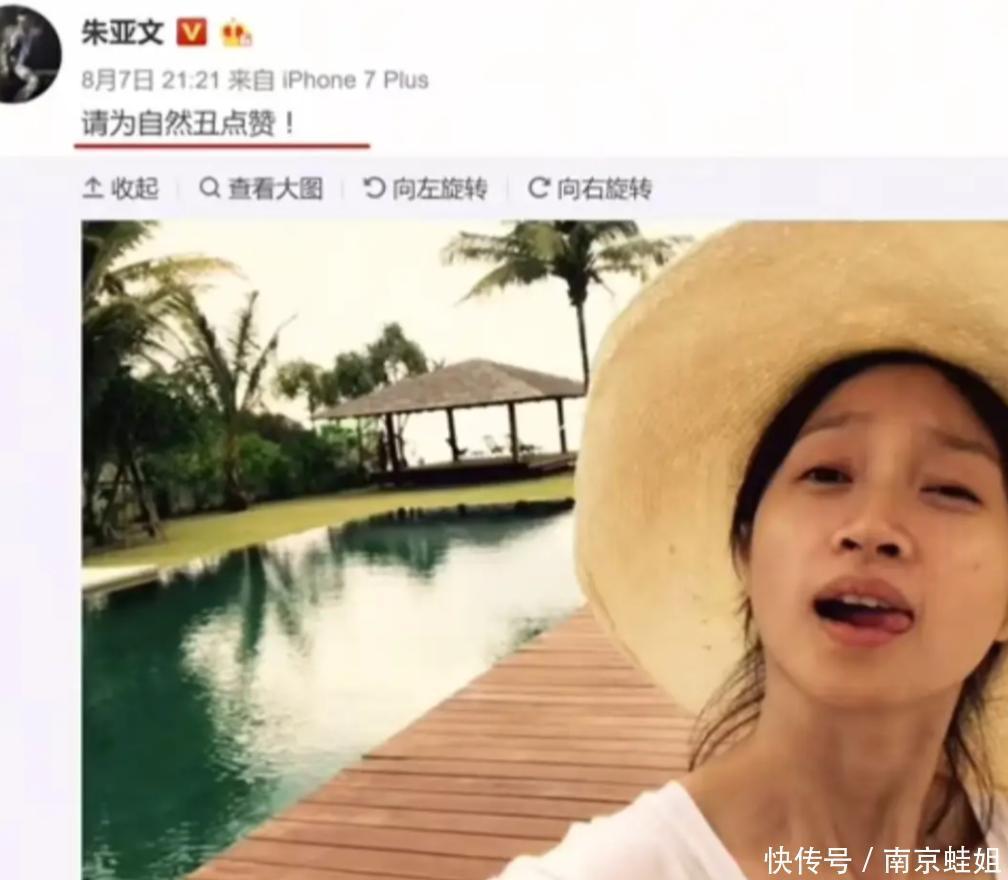
Task: Open the 8月7日 21:21 post timestamp
Action: (x=150, y=80)
